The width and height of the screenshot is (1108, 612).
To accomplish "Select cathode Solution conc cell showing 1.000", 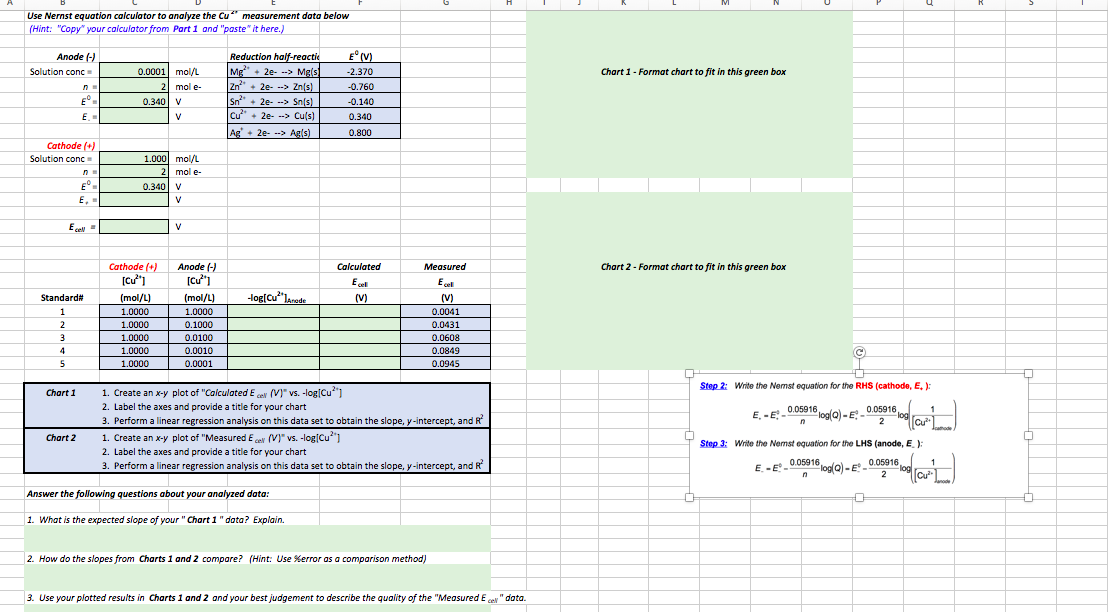I will 134,158.
